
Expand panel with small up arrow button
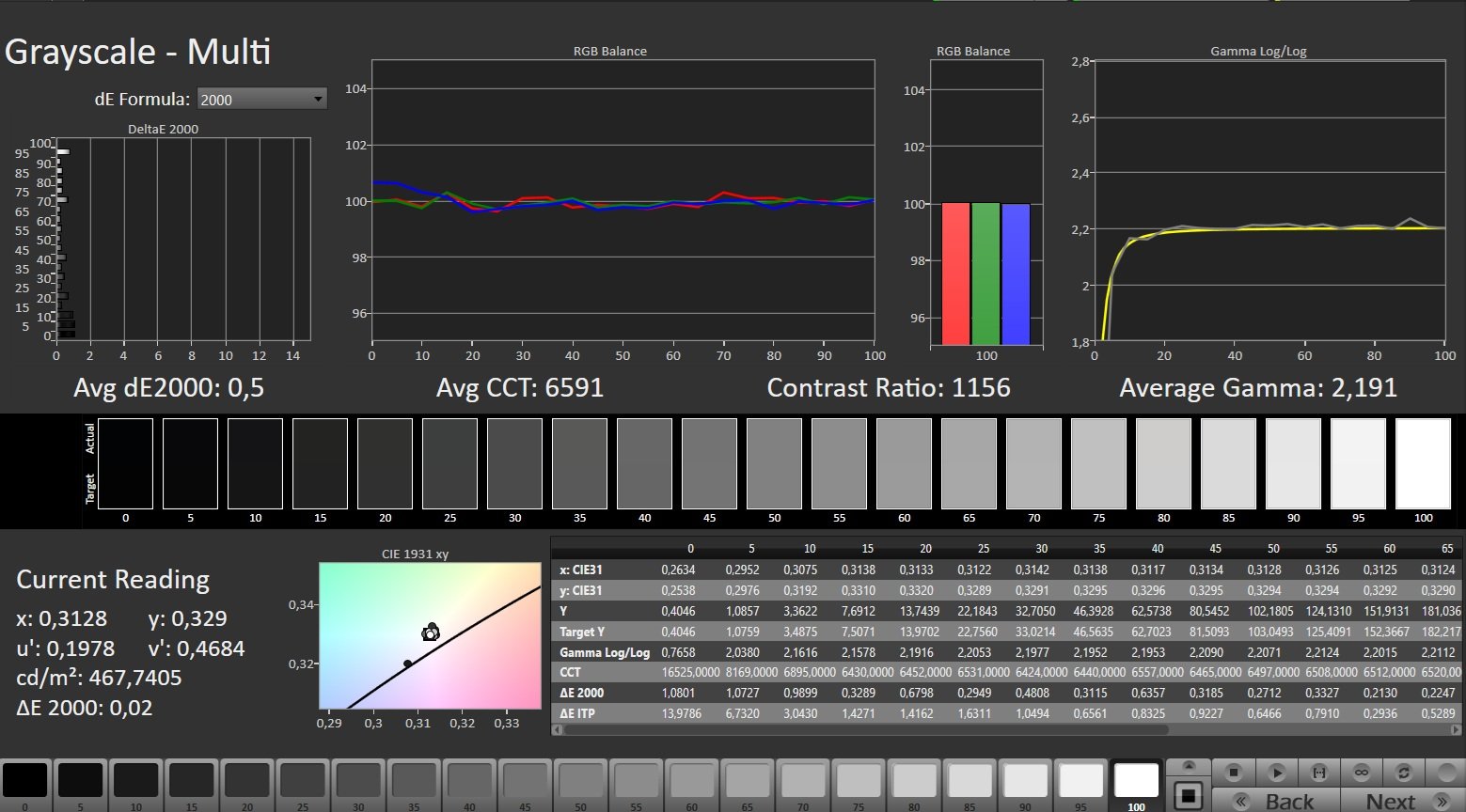tap(1189, 766)
